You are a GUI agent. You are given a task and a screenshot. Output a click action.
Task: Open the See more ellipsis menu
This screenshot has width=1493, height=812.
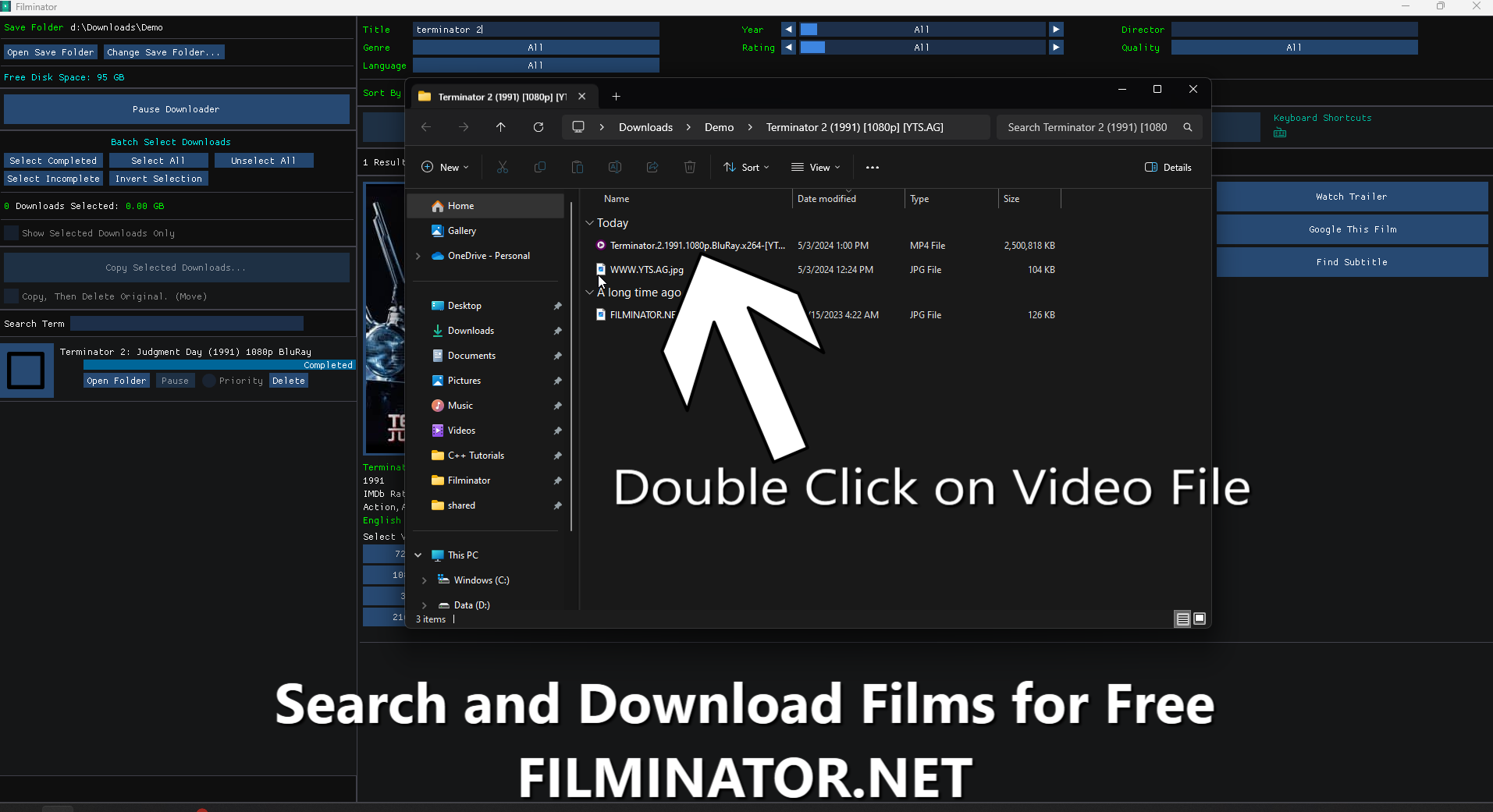[873, 167]
